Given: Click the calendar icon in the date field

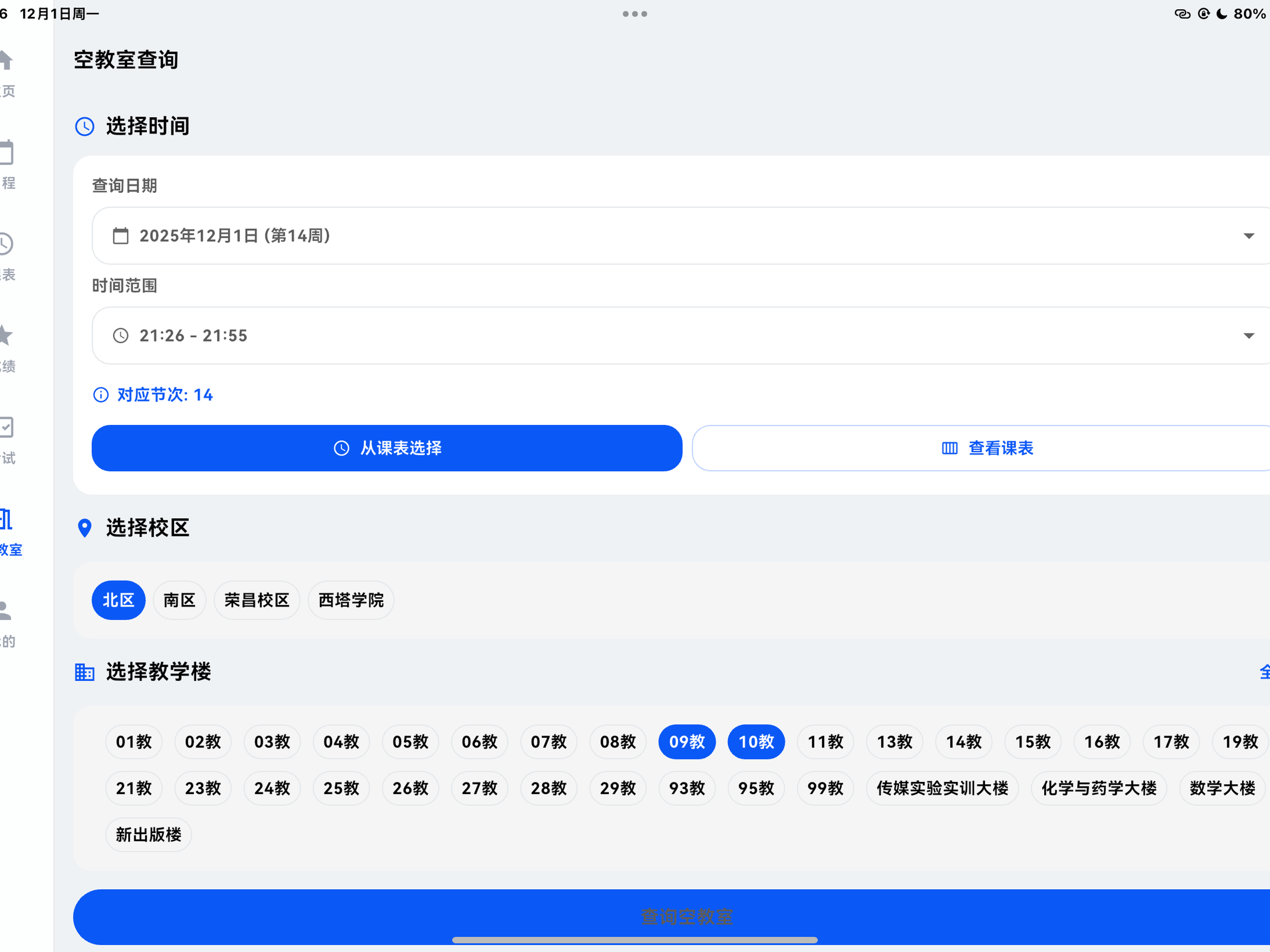Looking at the screenshot, I should [x=120, y=236].
